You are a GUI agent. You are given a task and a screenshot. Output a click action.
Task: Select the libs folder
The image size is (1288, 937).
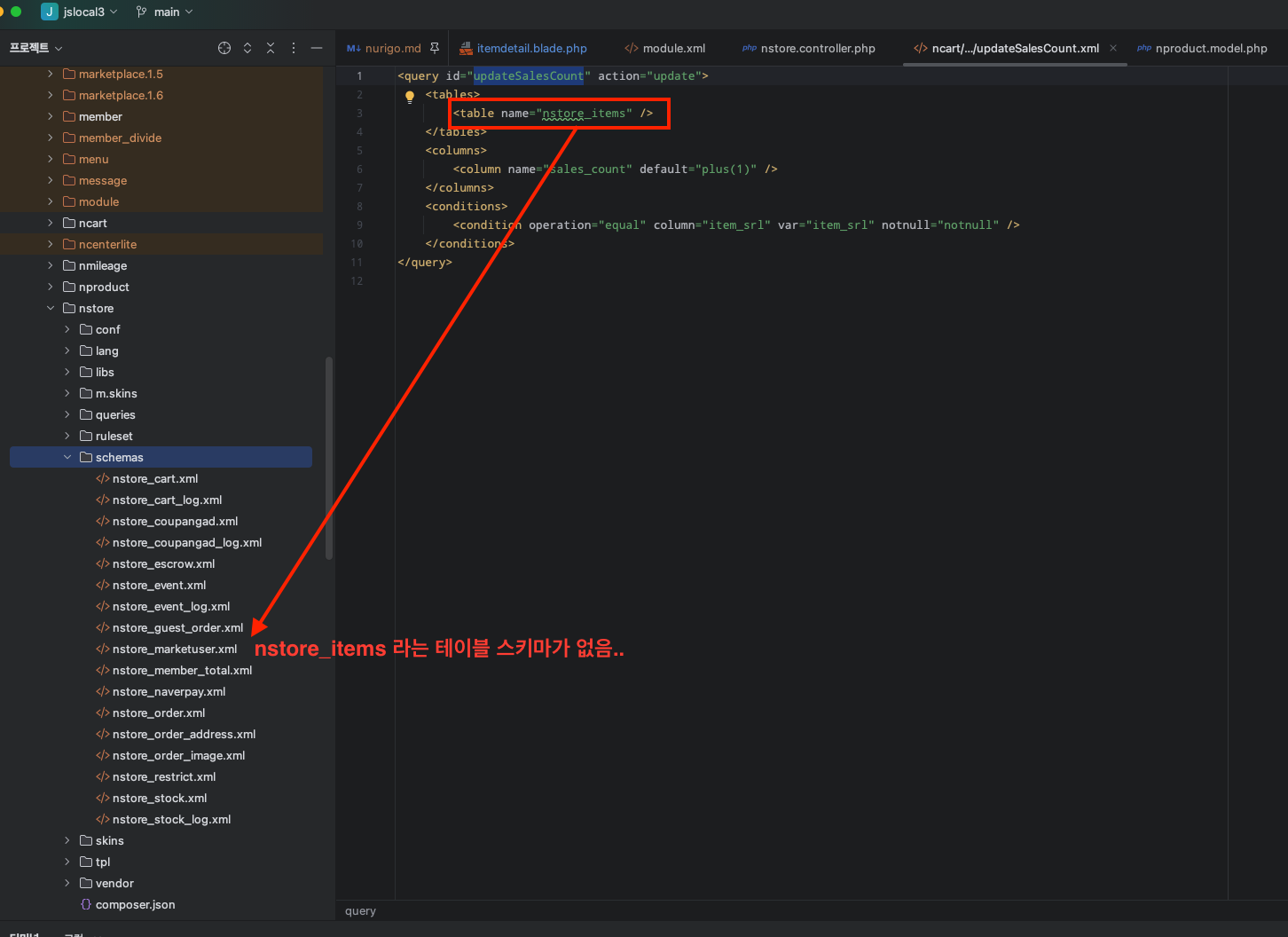[97, 372]
